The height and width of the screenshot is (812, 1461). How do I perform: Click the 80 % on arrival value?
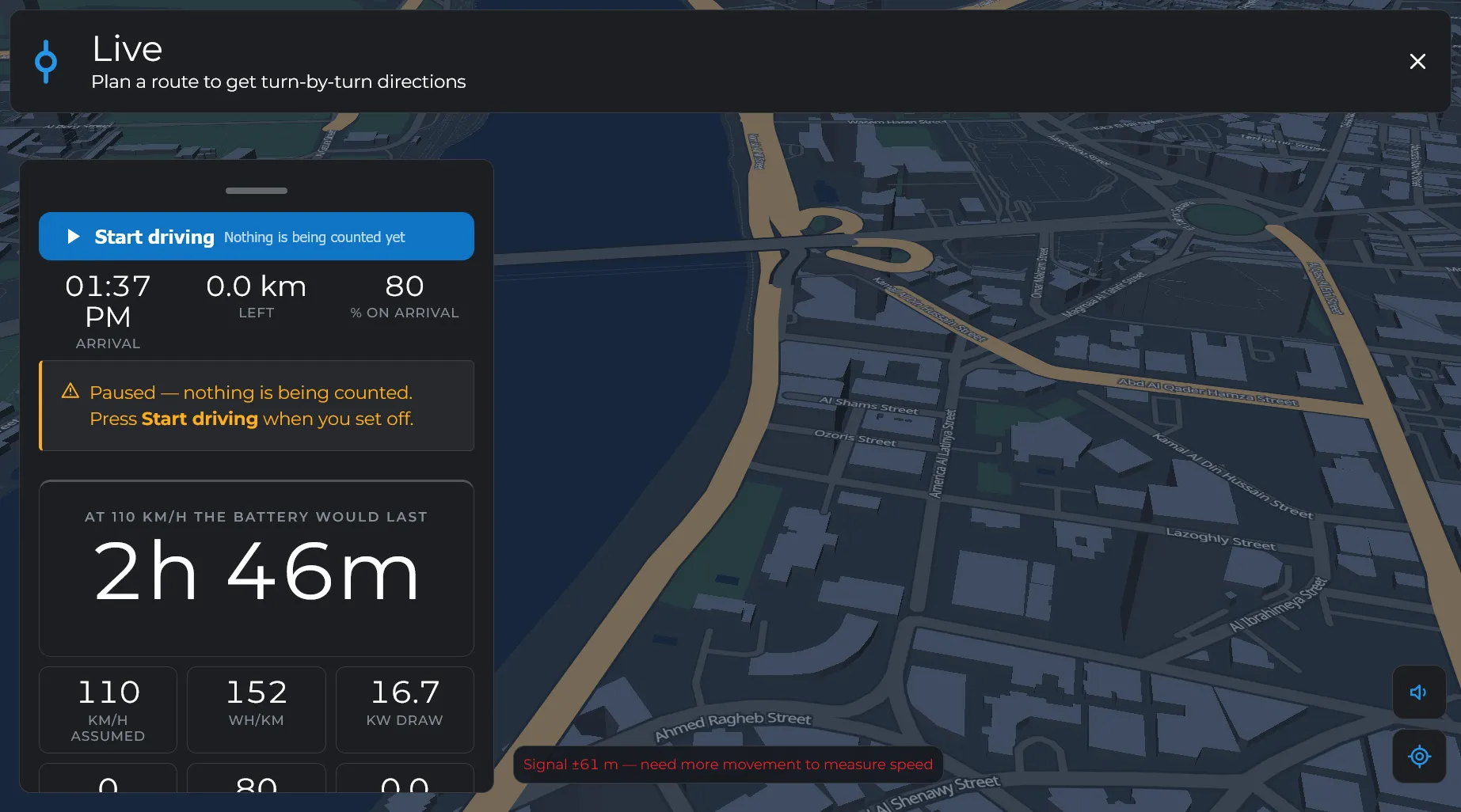pyautogui.click(x=405, y=286)
